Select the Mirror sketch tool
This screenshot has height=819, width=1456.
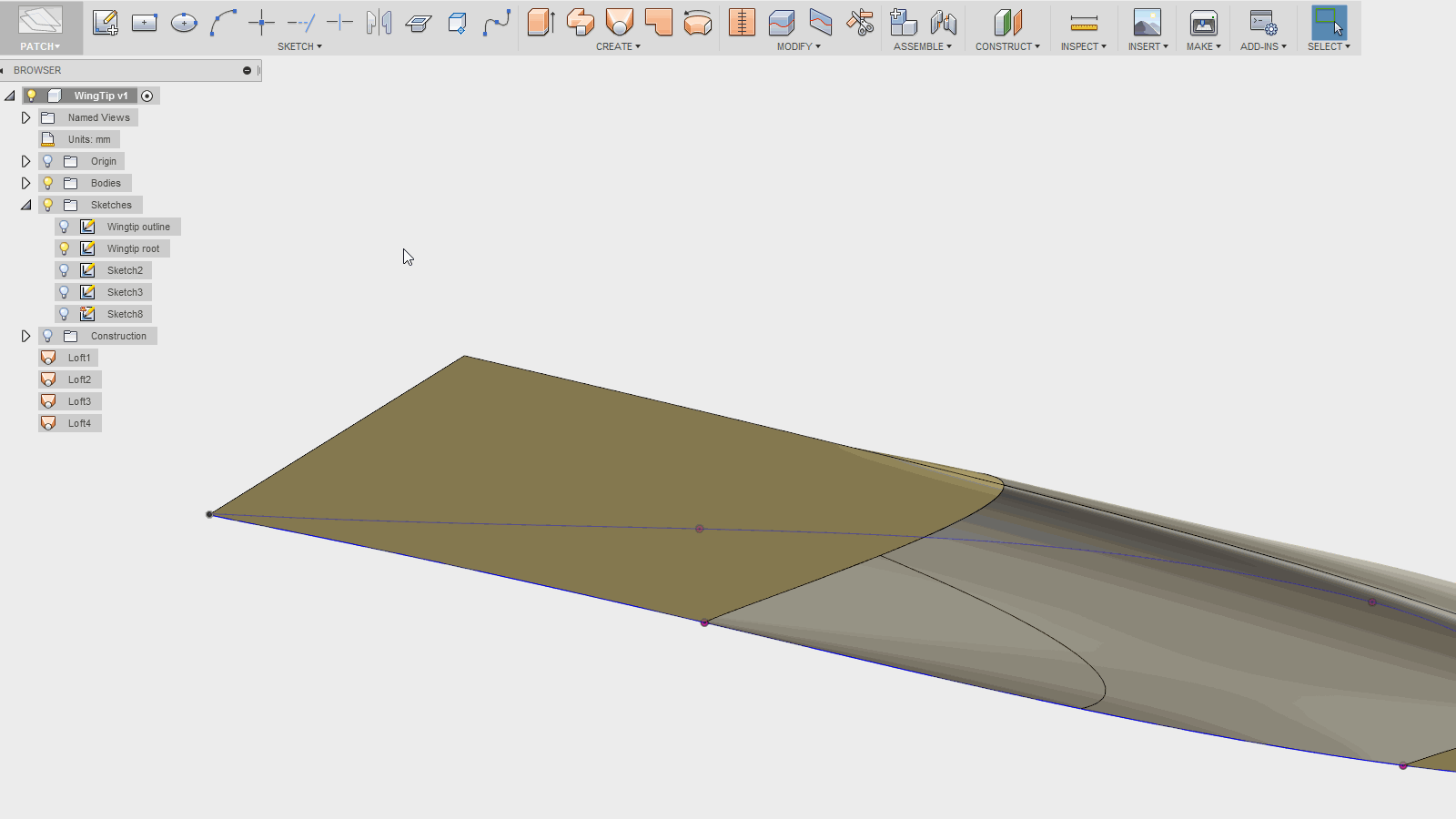coord(380,22)
